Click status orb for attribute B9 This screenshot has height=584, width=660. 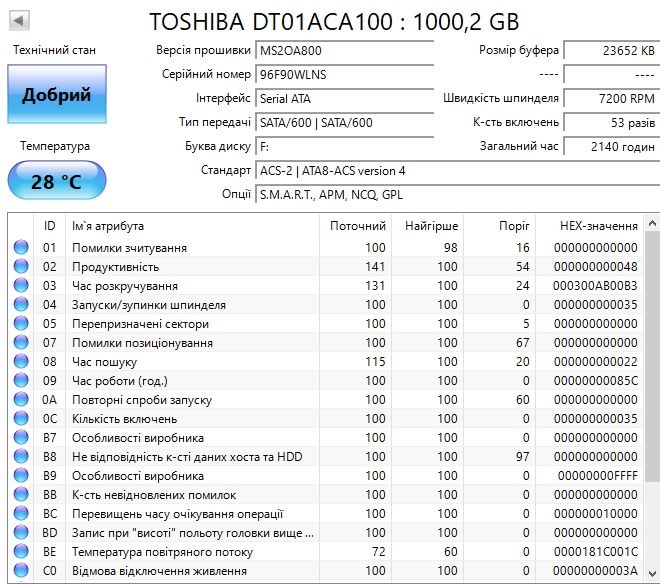pos(21,475)
